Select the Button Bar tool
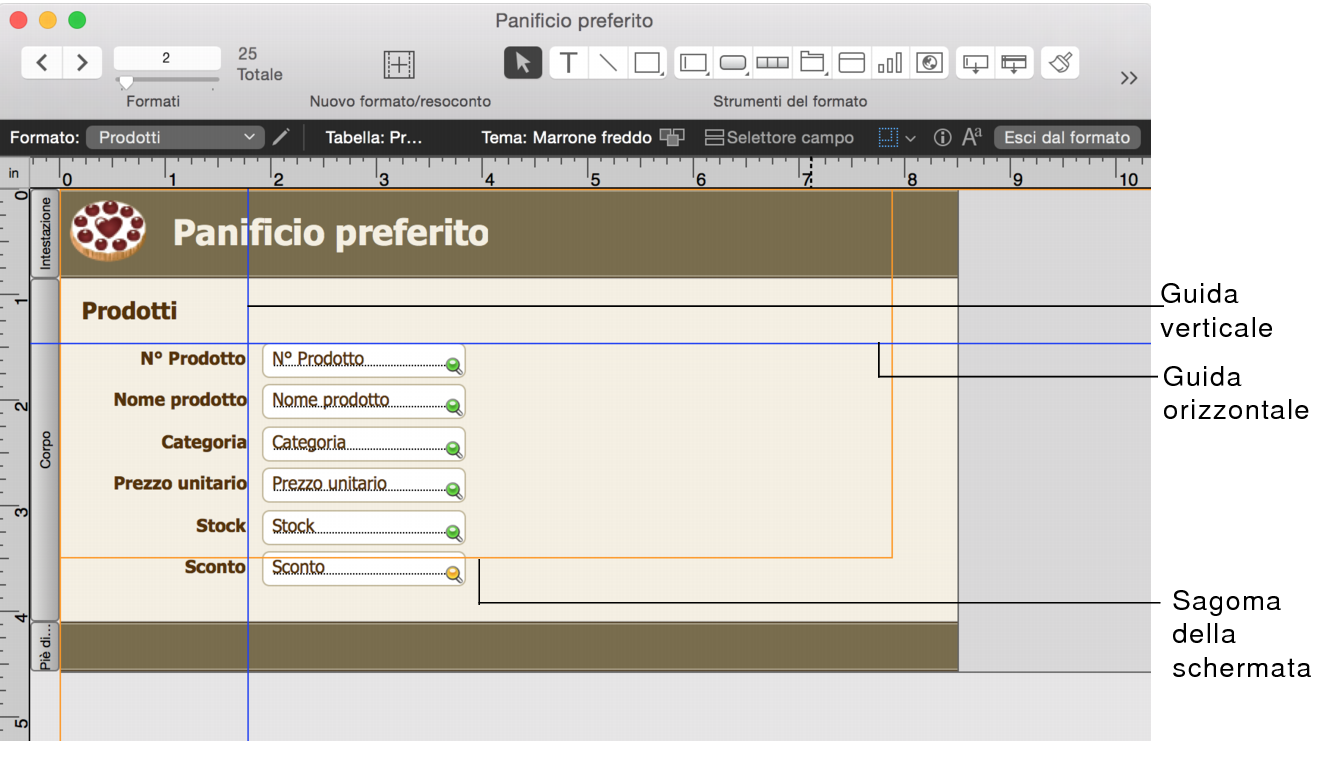1340x763 pixels. [x=772, y=63]
